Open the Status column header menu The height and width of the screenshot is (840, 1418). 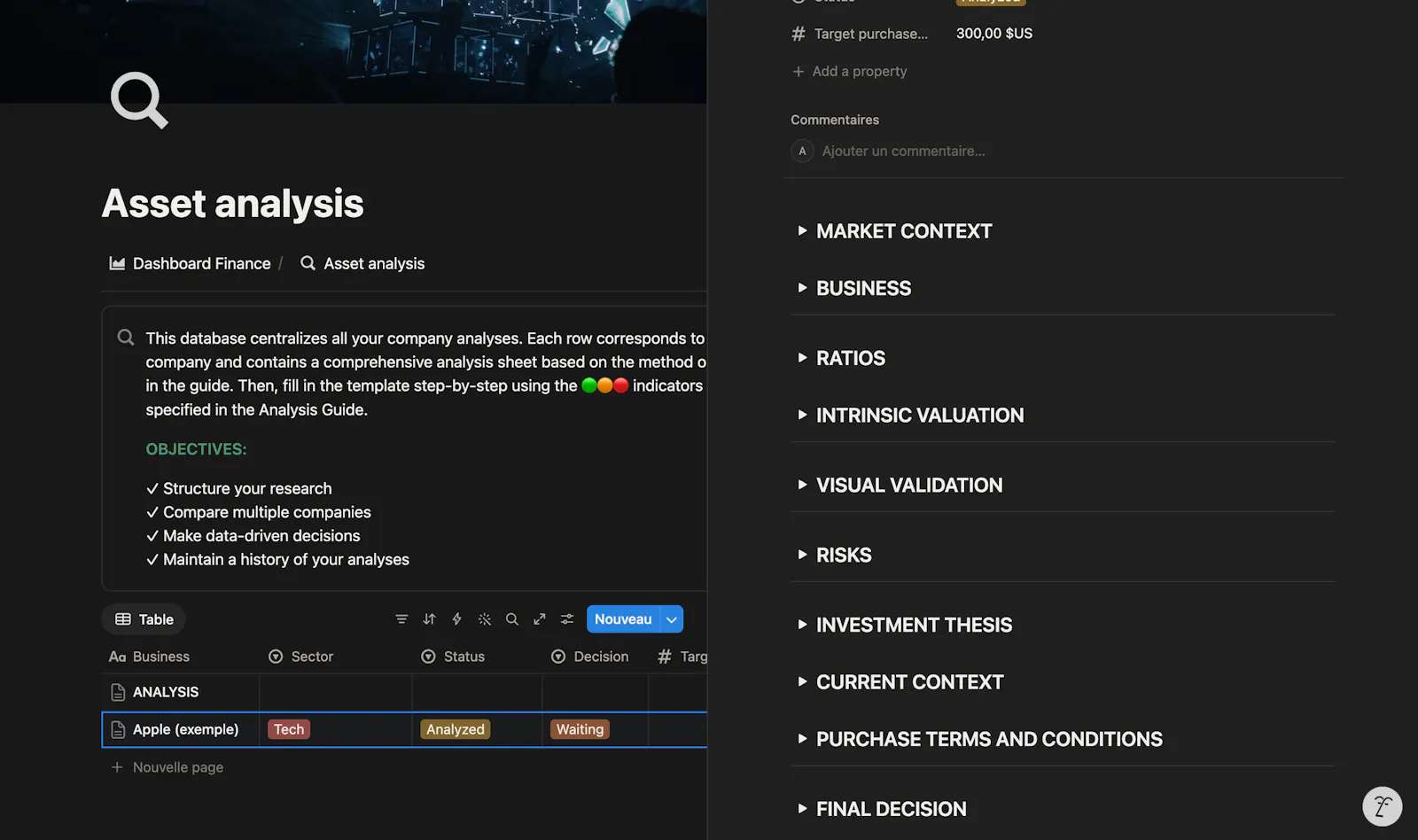point(477,657)
